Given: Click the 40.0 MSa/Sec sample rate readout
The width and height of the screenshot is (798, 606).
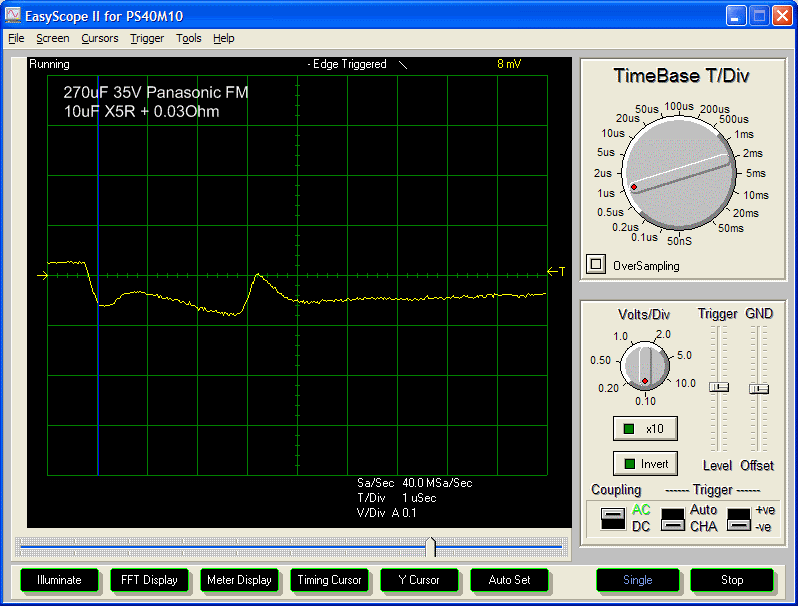Looking at the screenshot, I should click(437, 483).
